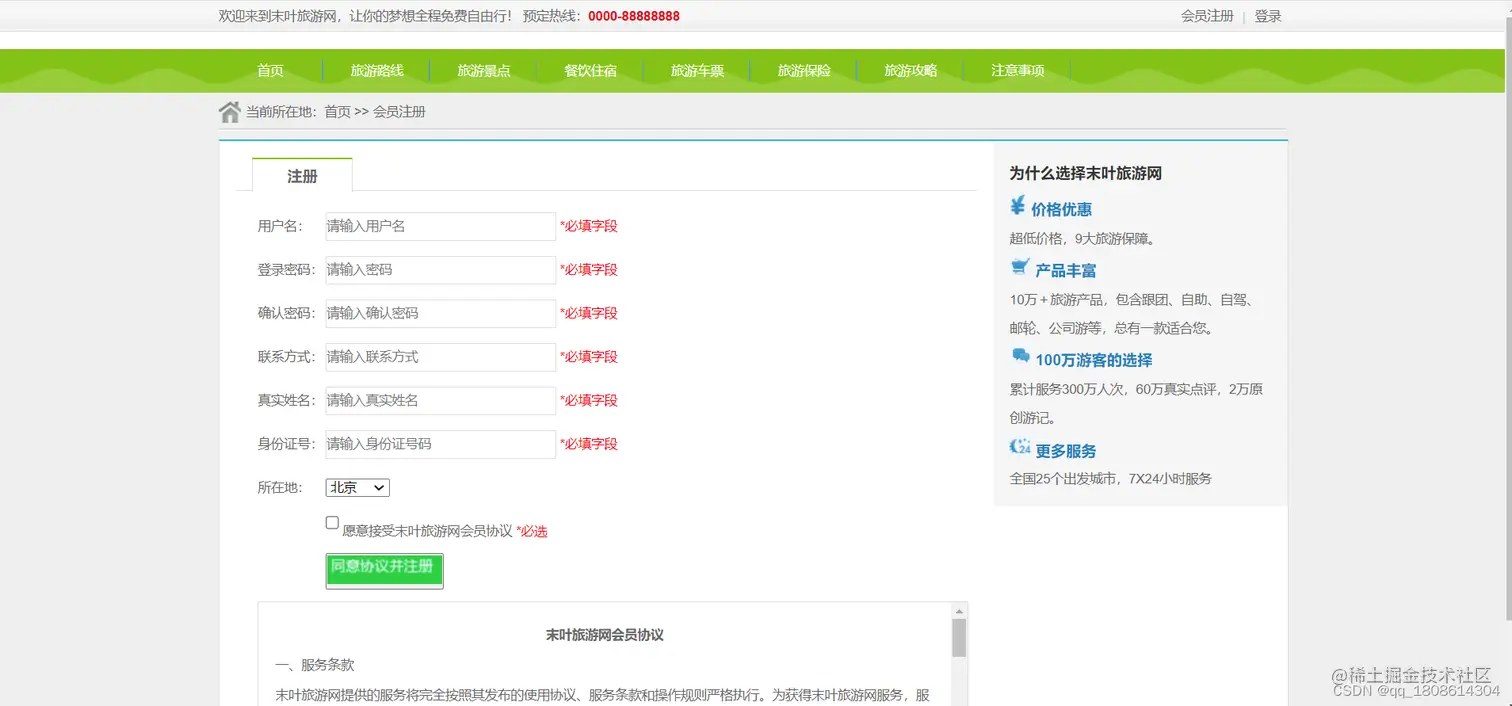
Task: Click the yen icon beside 价格优惠
Action: pos(1018,207)
